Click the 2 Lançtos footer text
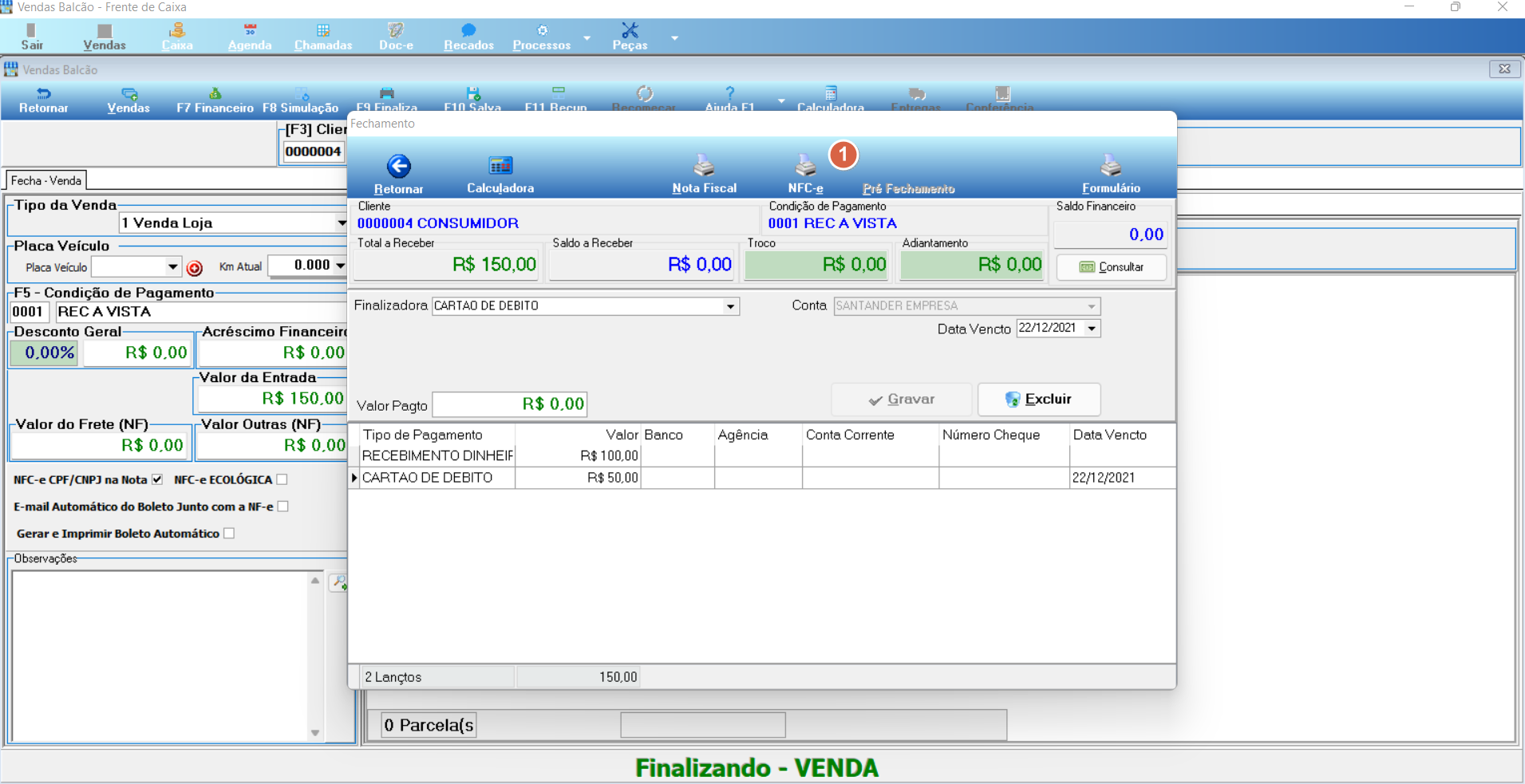The image size is (1525, 784). [x=393, y=677]
